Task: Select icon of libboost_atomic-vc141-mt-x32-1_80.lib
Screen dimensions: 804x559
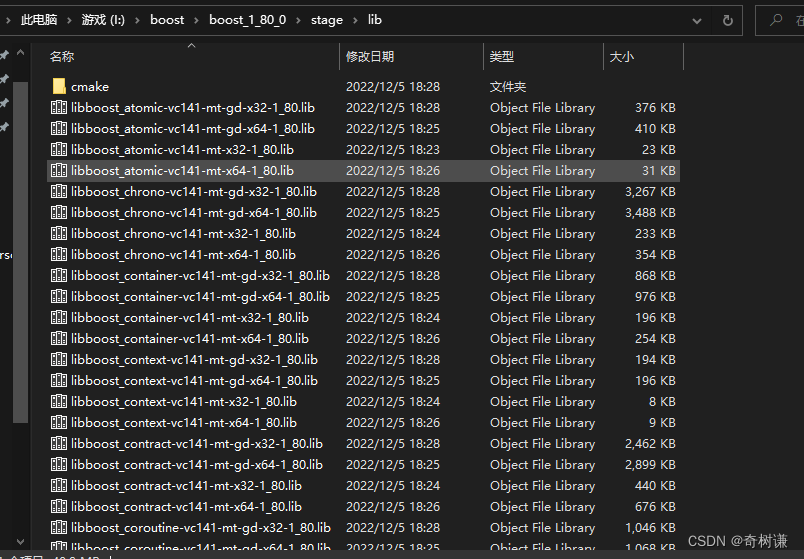Action: click(x=59, y=149)
